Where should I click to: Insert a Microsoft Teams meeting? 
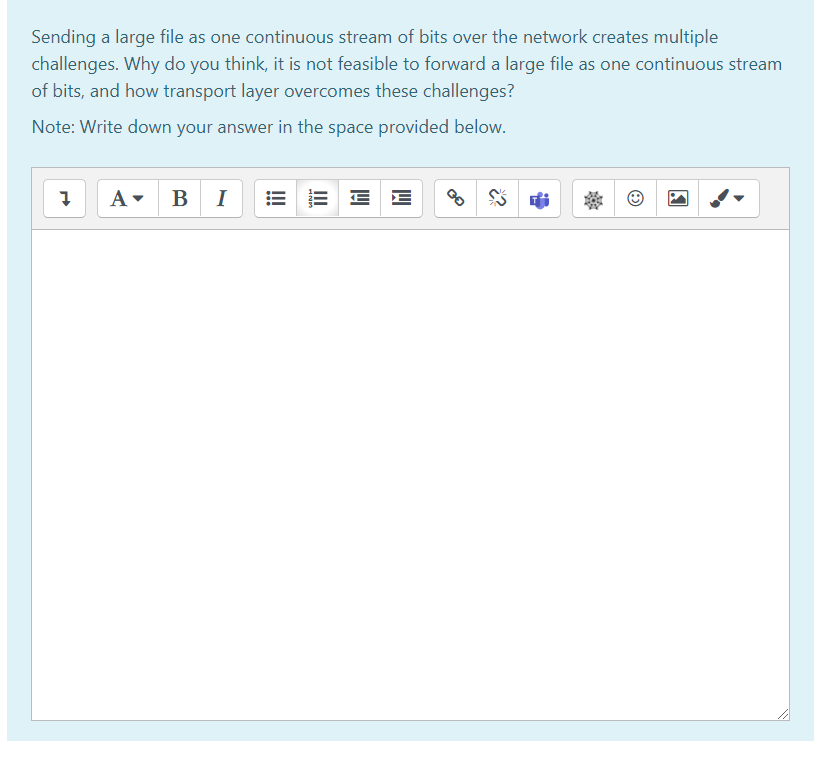[x=539, y=198]
